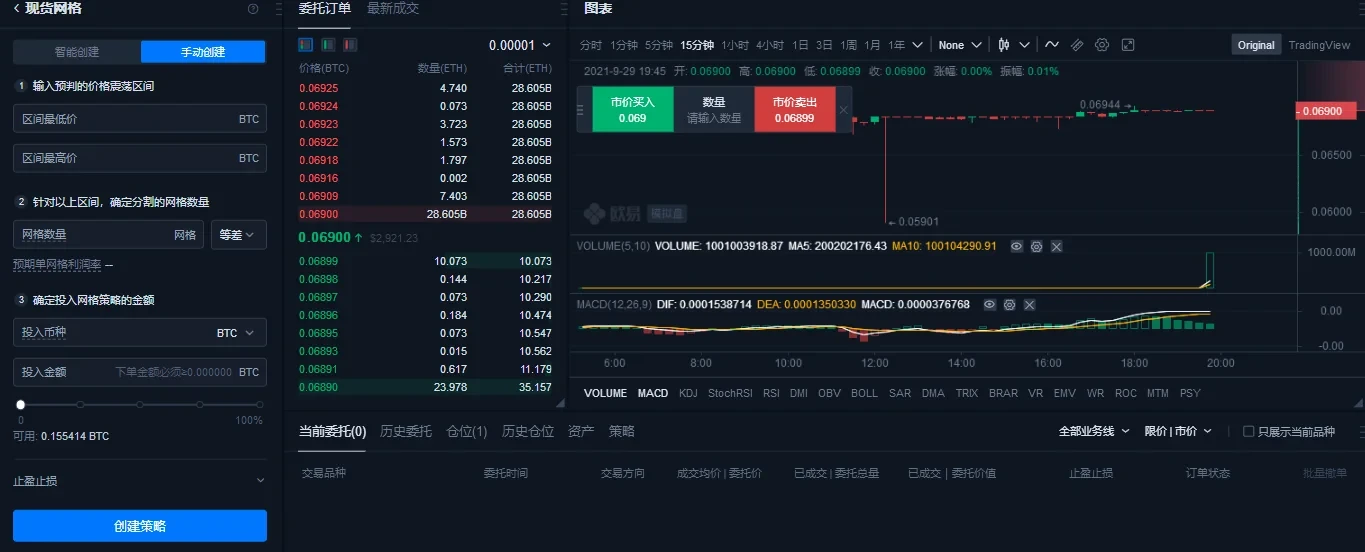Open VOLUME indicator settings gear

[1036, 246]
